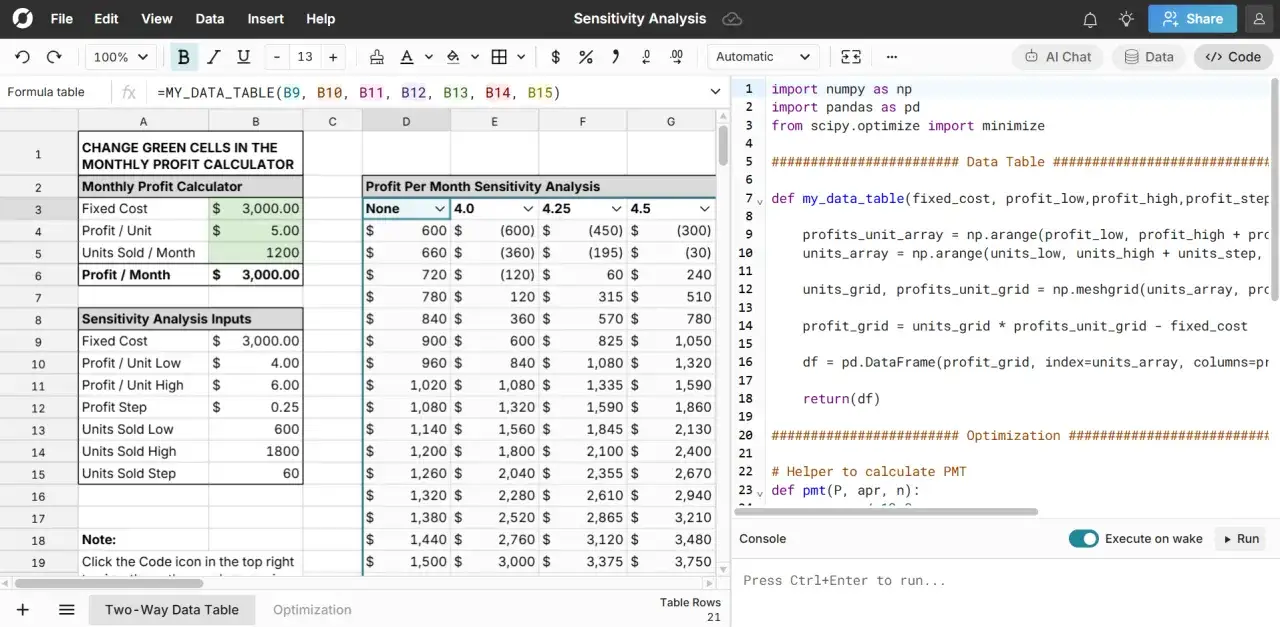The height and width of the screenshot is (627, 1280).
Task: Open notifications bell icon
Action: click(1090, 19)
